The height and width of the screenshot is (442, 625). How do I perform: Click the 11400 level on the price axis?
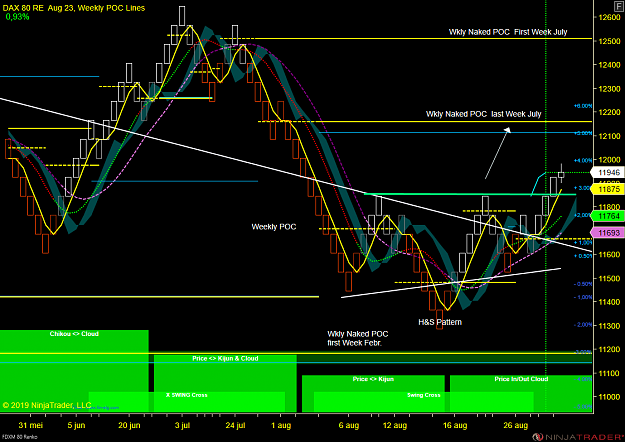(x=609, y=302)
